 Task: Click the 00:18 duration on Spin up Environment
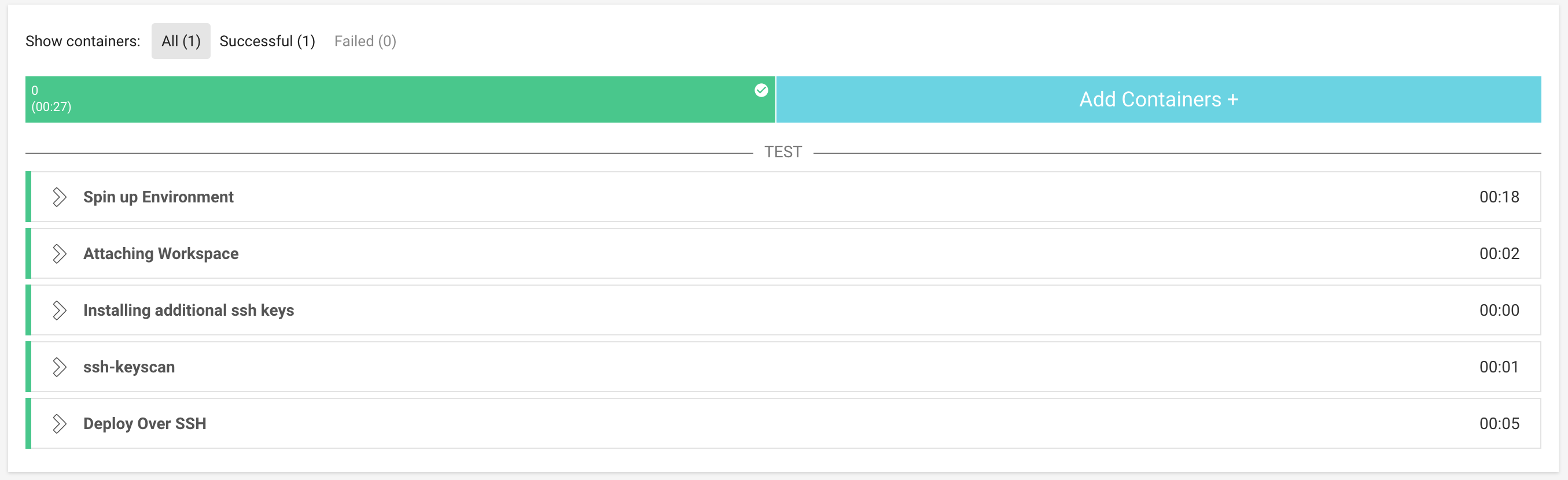1499,197
